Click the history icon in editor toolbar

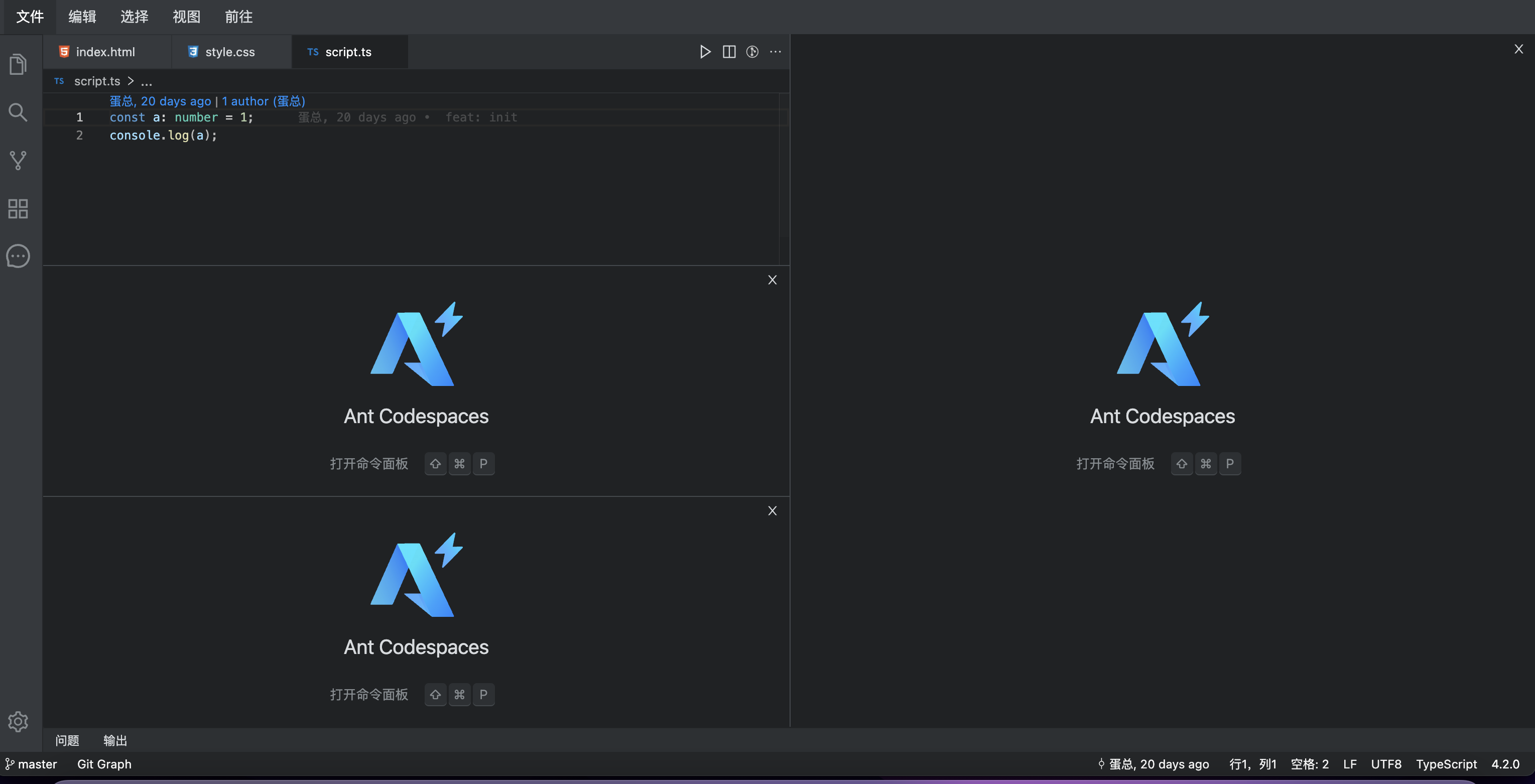(752, 52)
